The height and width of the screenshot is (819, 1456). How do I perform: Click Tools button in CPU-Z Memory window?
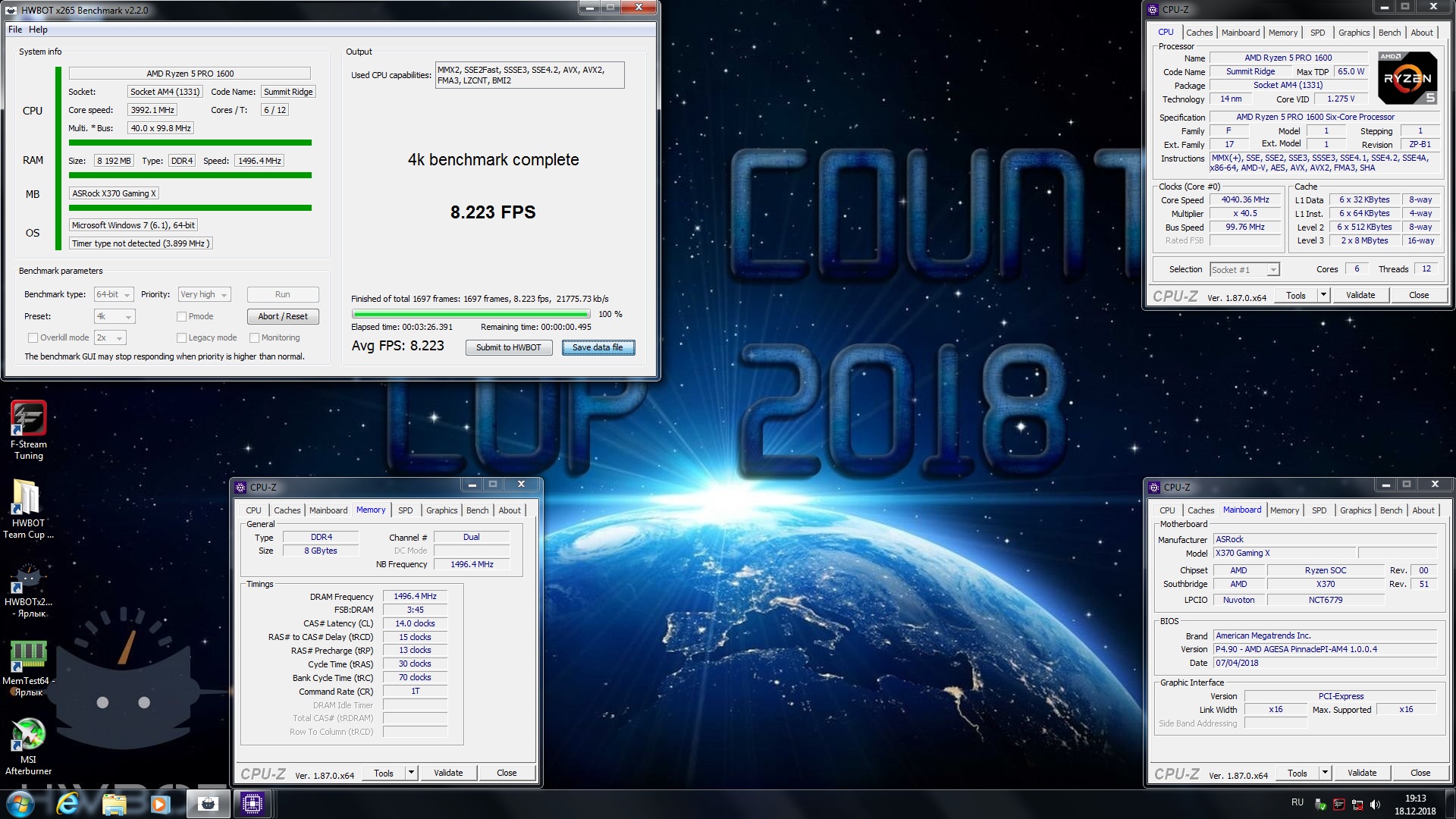tap(384, 773)
